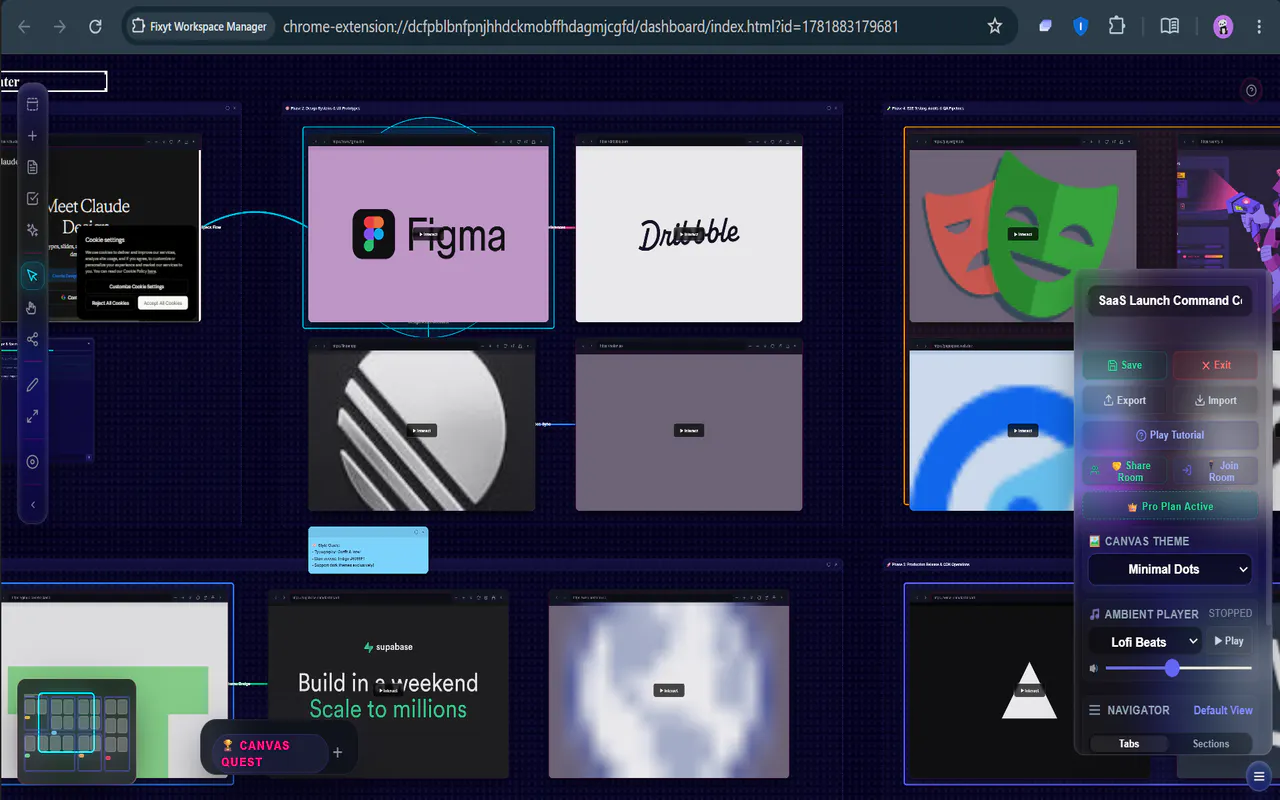Play the ambient player
This screenshot has height=800, width=1280.
(x=1229, y=641)
